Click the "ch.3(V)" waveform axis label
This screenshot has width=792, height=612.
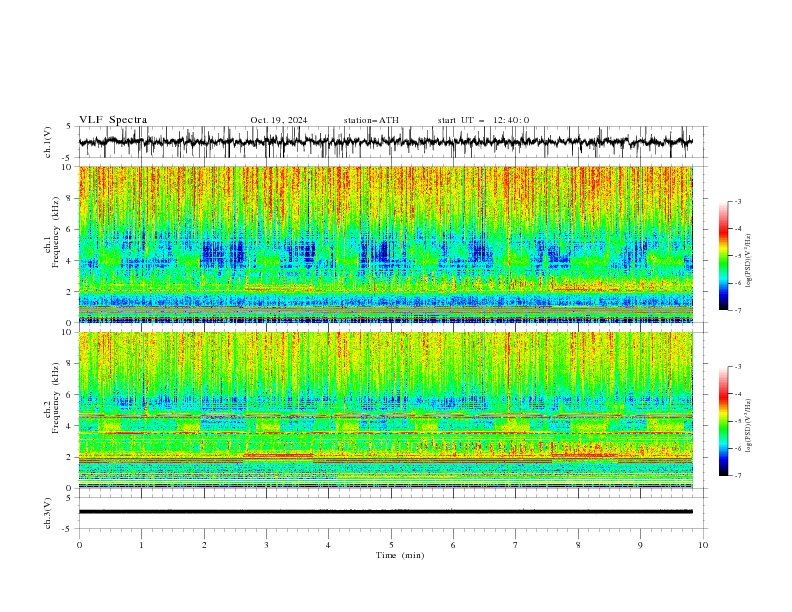[48, 513]
